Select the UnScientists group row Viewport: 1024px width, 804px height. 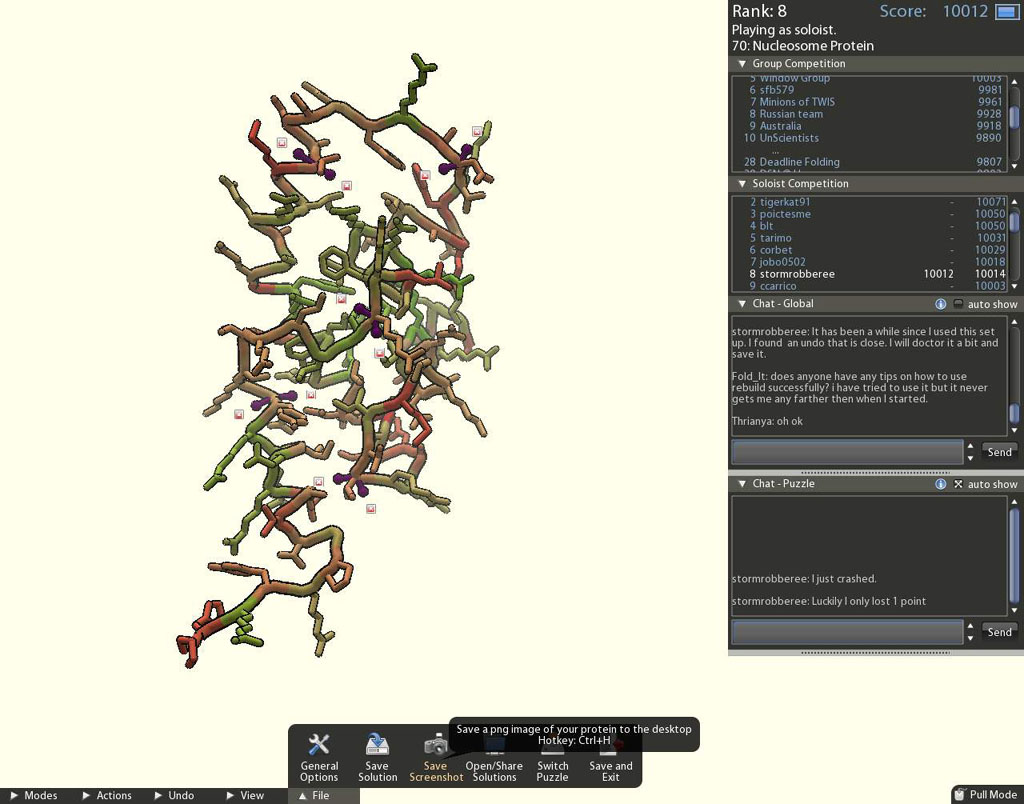(x=869, y=138)
